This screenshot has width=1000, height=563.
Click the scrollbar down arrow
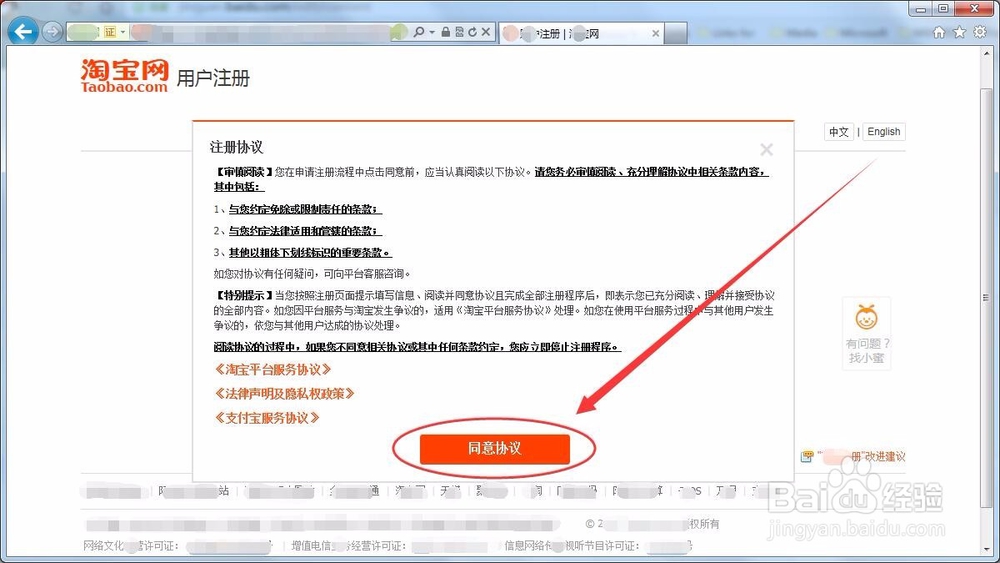point(987,550)
